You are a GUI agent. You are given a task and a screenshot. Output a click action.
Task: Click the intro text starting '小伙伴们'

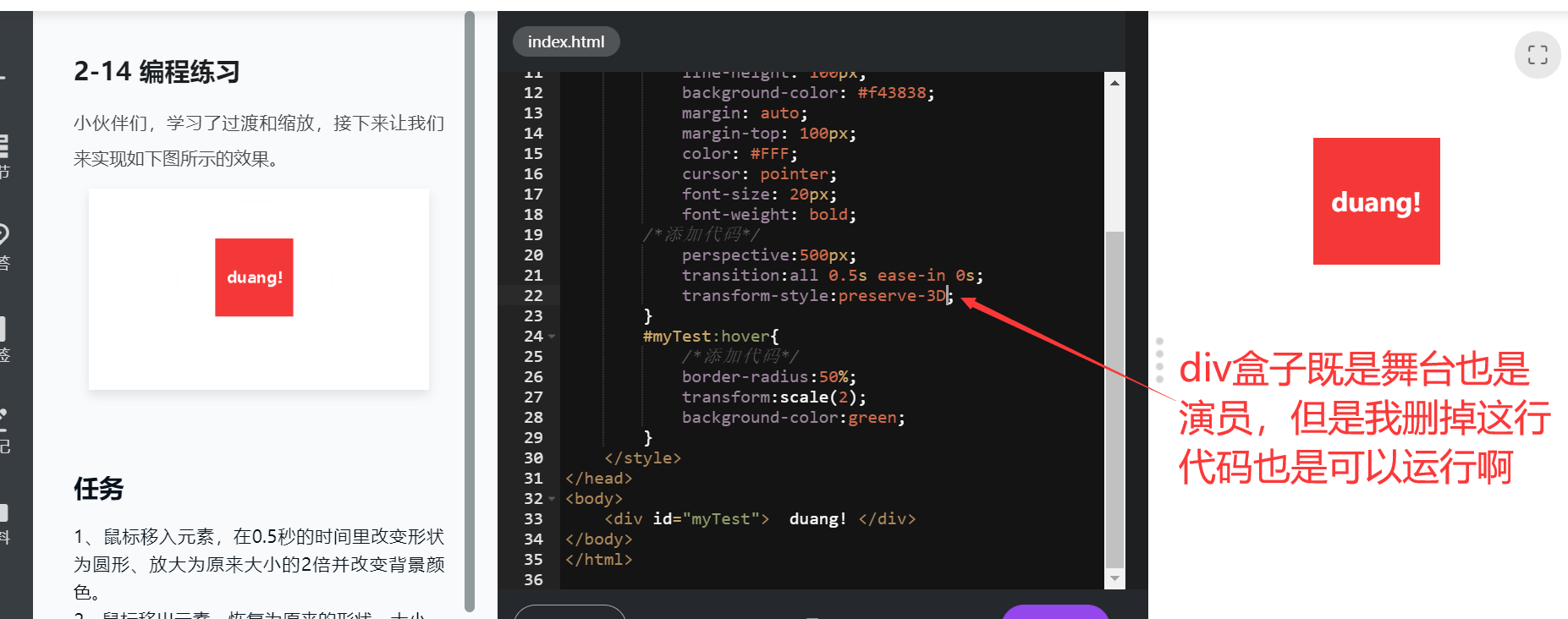click(x=259, y=141)
